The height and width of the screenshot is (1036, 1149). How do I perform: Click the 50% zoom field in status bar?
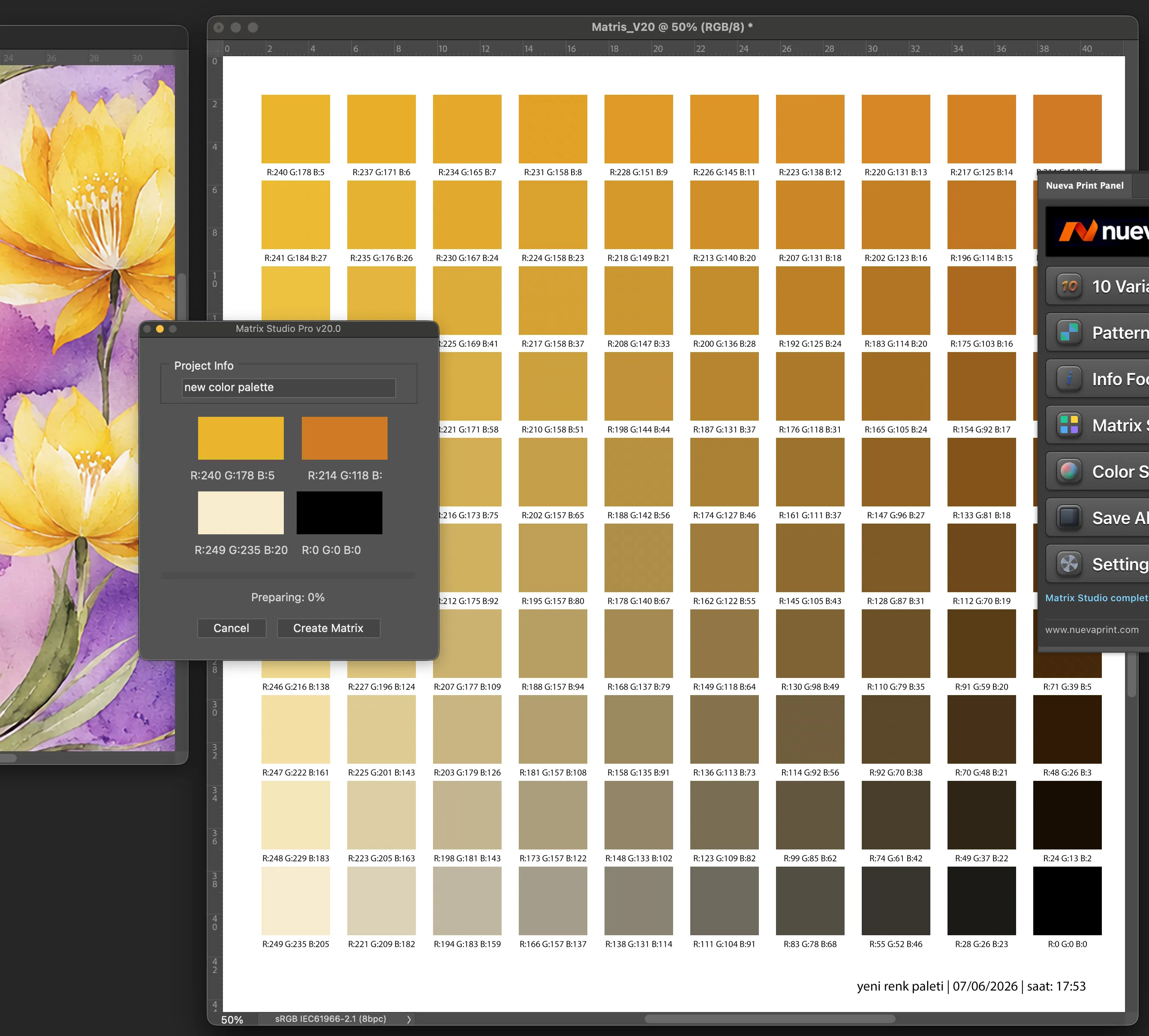tap(232, 1020)
